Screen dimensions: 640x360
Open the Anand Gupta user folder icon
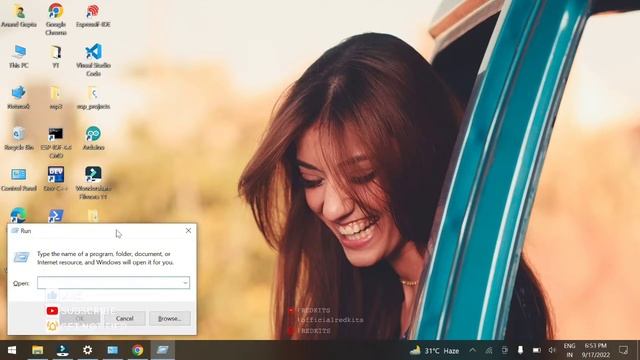point(19,15)
